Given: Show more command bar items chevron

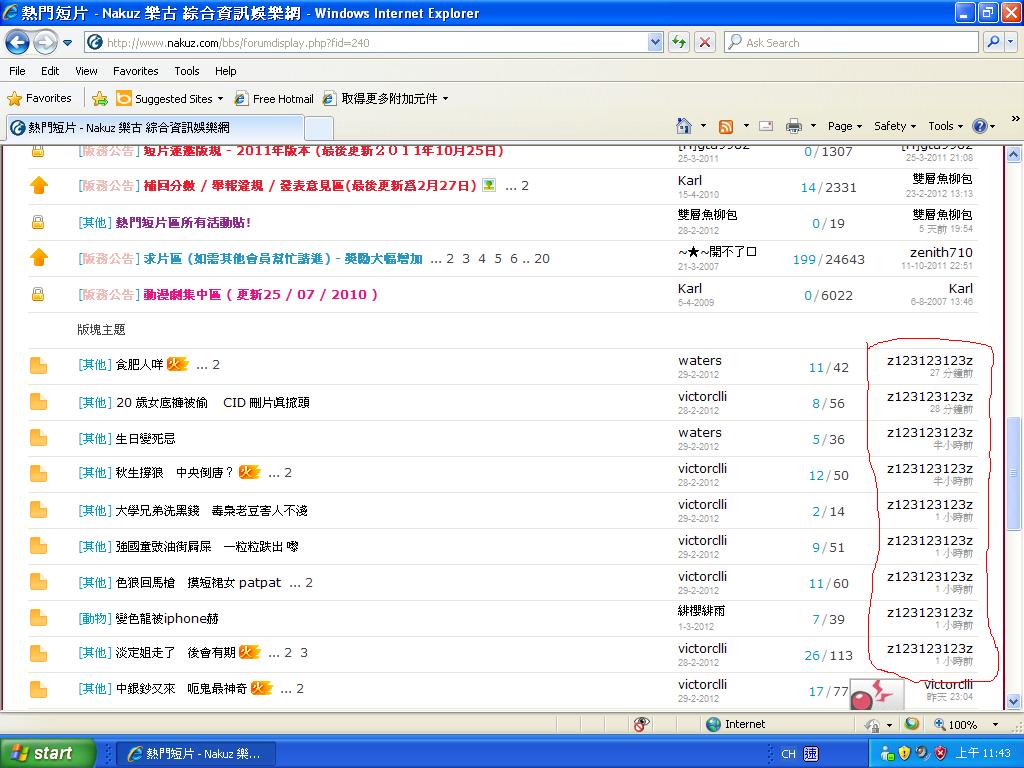Looking at the screenshot, I should click(1016, 120).
